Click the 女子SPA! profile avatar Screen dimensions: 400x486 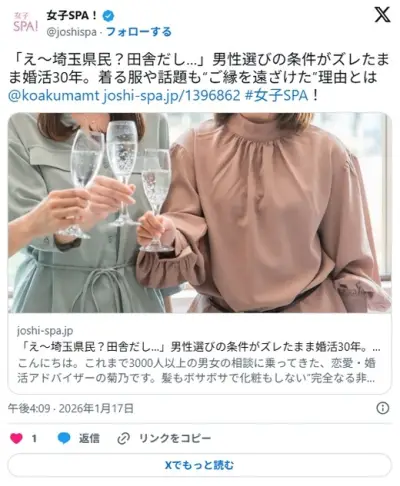[25, 22]
